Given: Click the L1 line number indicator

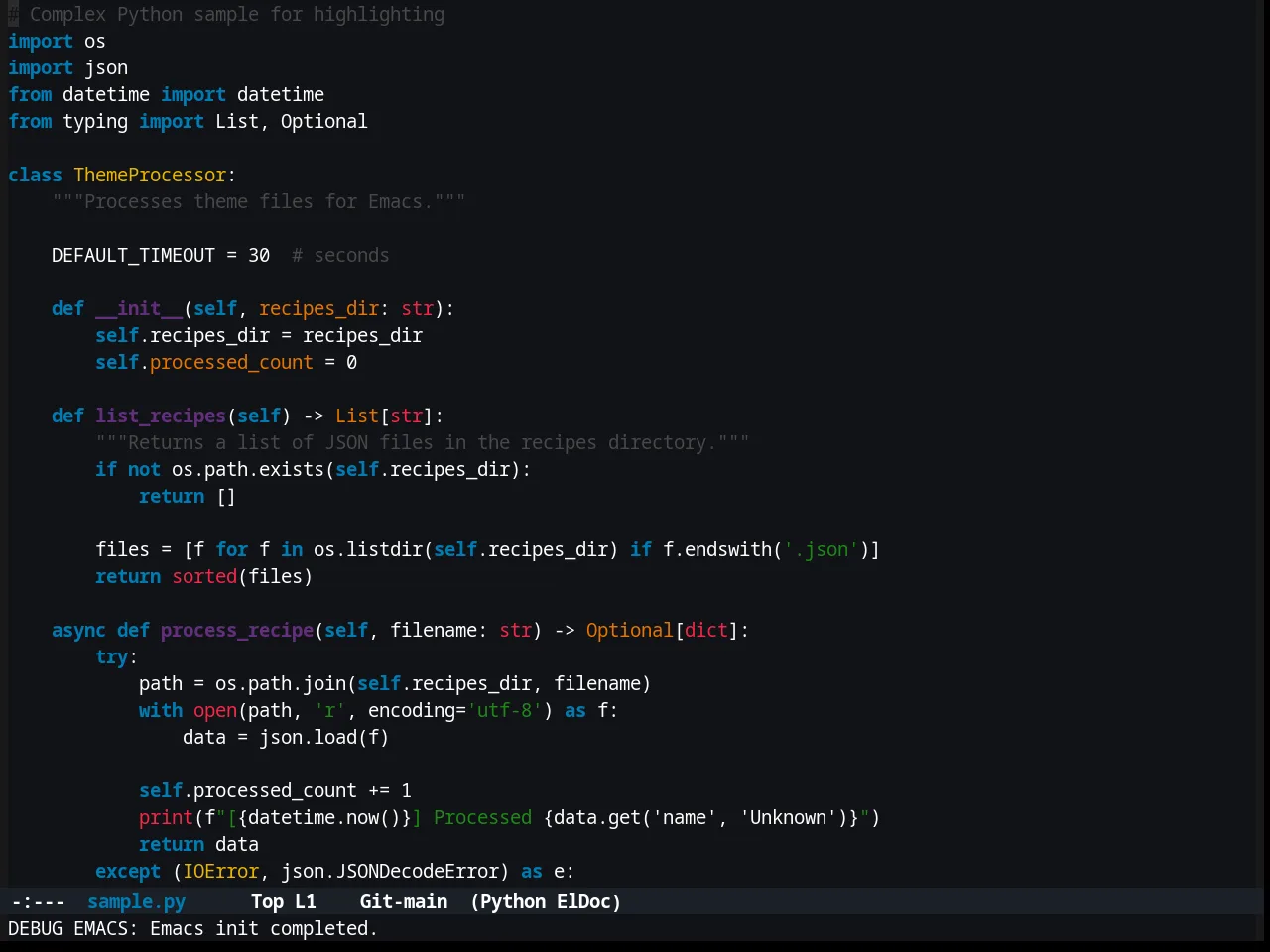Looking at the screenshot, I should click(x=306, y=901).
